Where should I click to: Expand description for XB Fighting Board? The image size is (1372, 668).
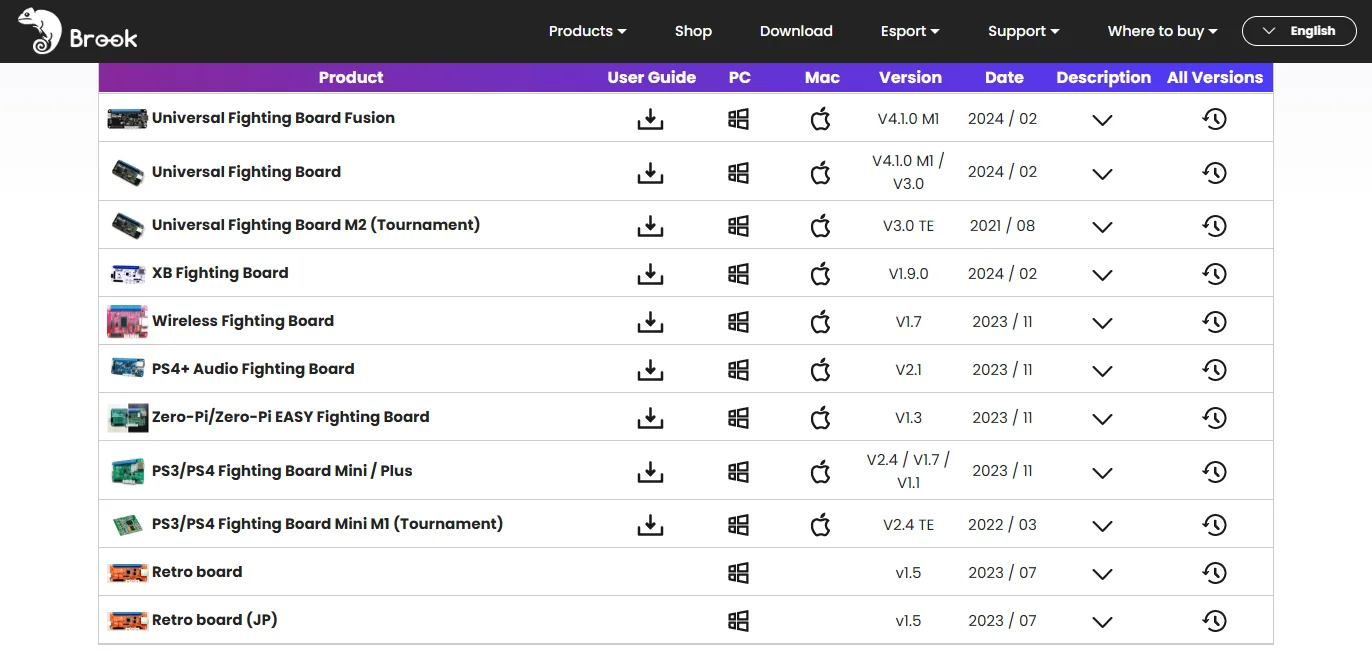[x=1102, y=274]
